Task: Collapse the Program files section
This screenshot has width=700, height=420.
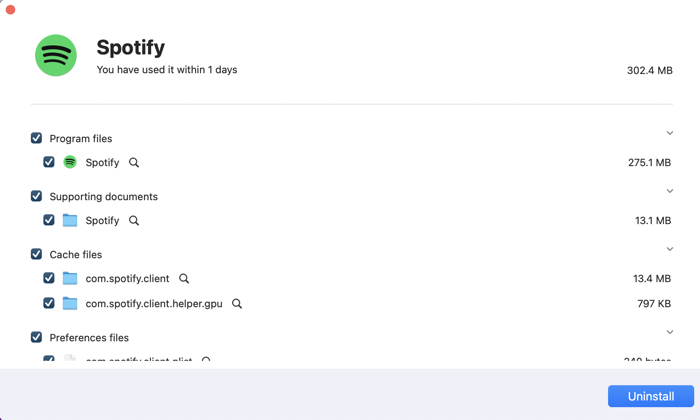Action: tap(670, 133)
